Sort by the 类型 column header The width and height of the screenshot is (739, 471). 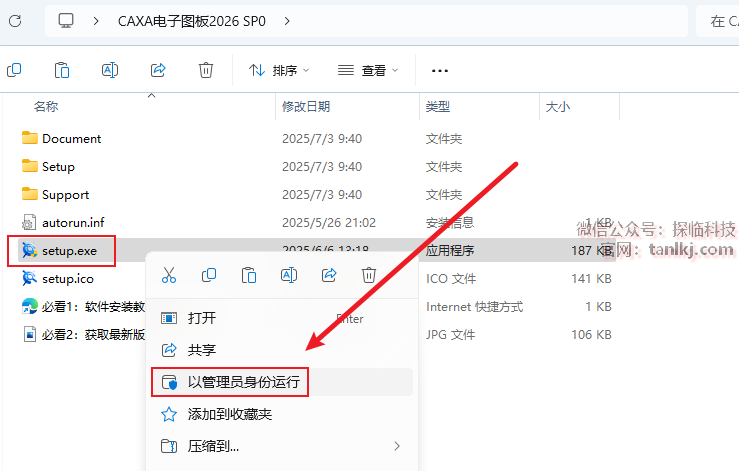click(x=438, y=107)
